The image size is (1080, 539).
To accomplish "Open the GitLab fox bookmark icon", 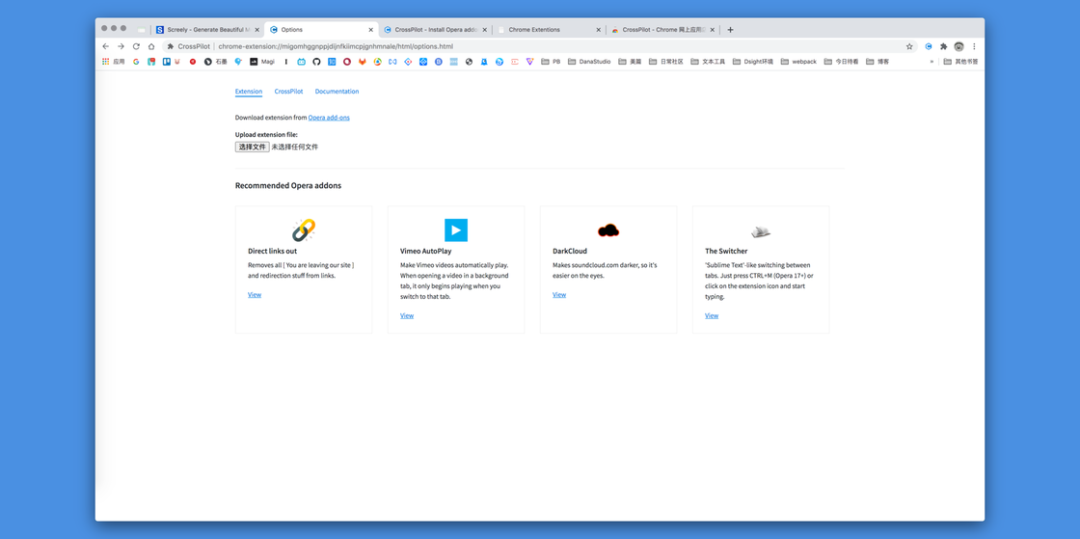I will (x=362, y=61).
